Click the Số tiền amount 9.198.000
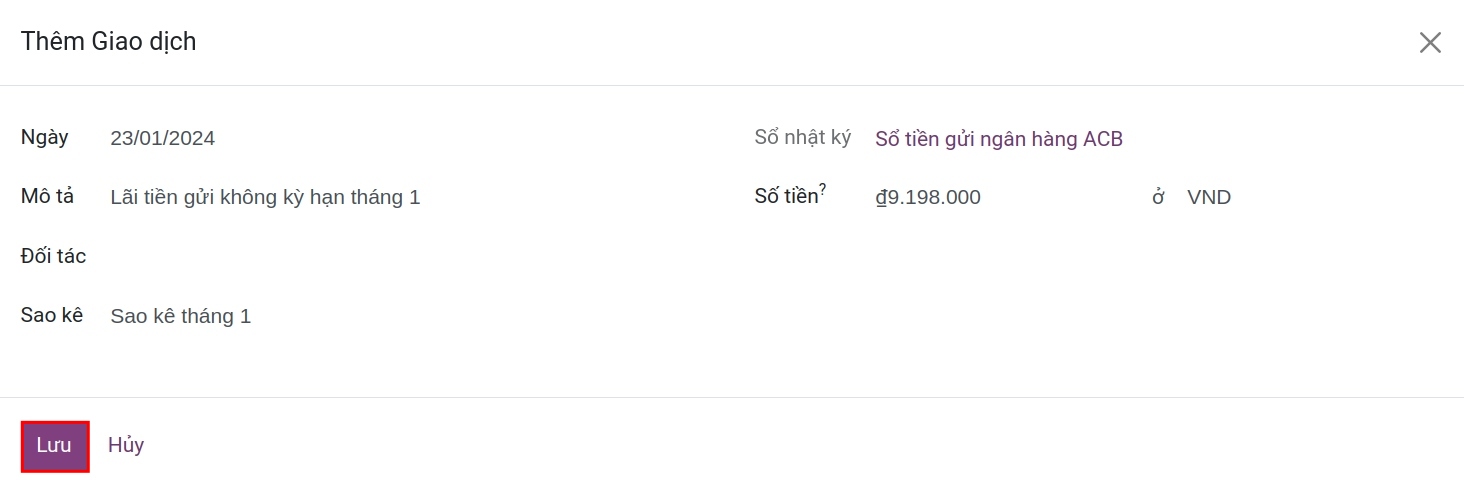 tap(934, 198)
